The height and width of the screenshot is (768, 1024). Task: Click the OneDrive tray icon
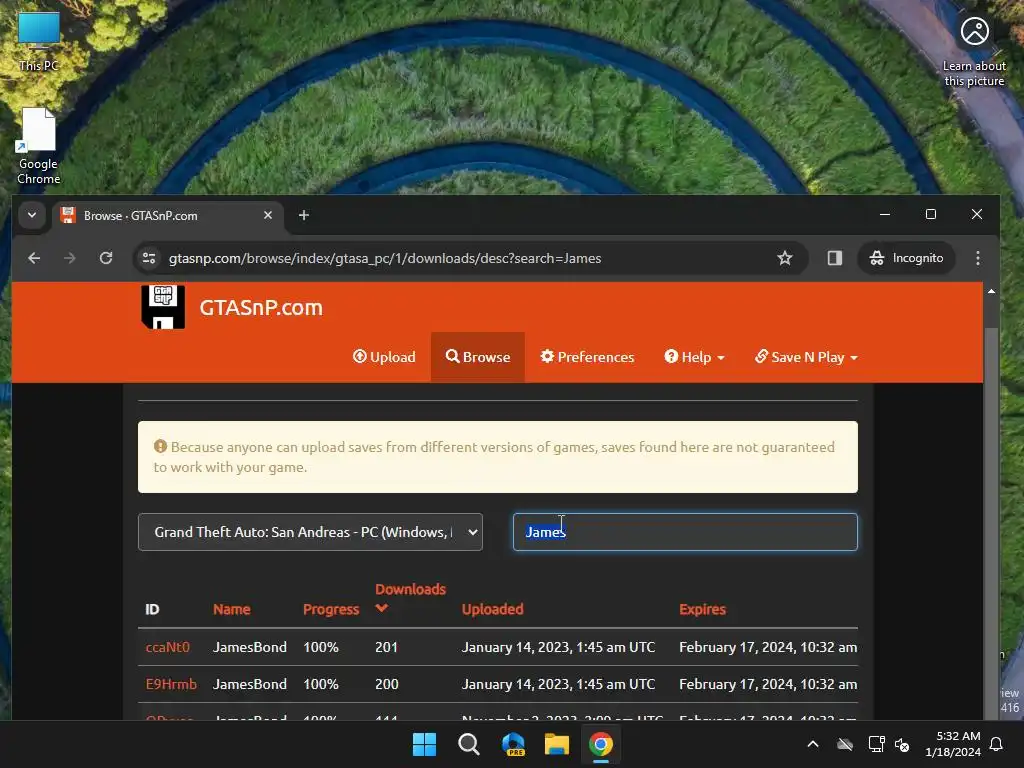(x=845, y=744)
